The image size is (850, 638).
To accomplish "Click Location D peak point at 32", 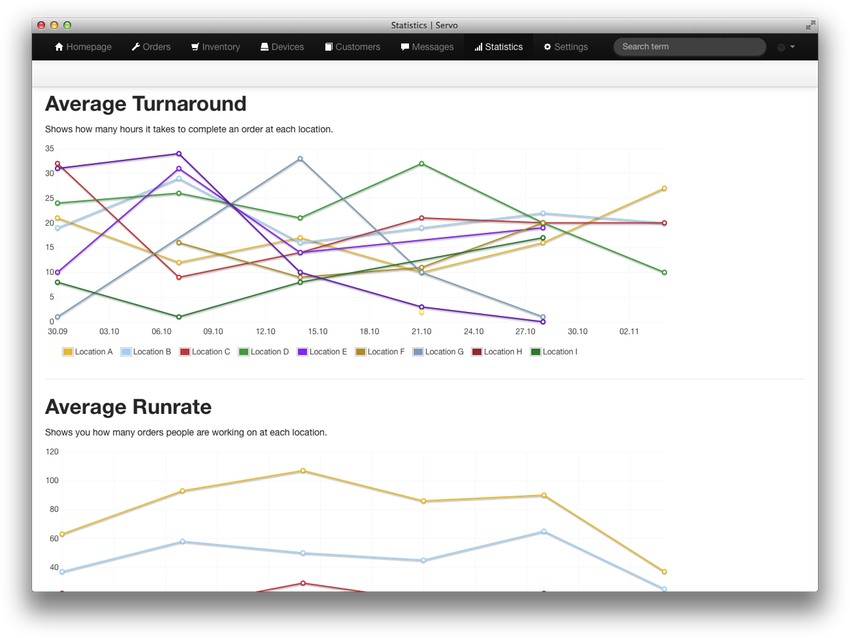I will click(x=422, y=164).
